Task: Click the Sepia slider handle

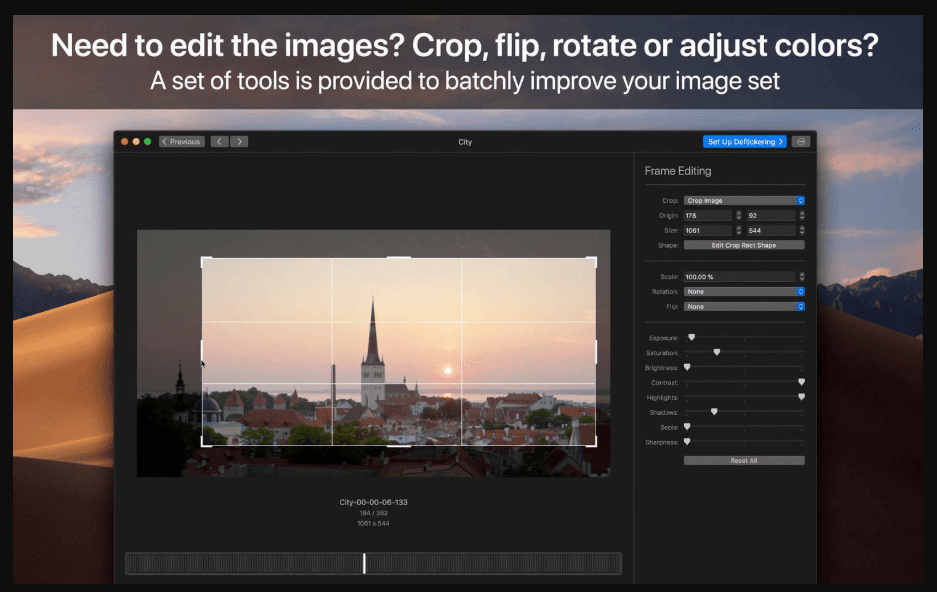Action: click(687, 427)
